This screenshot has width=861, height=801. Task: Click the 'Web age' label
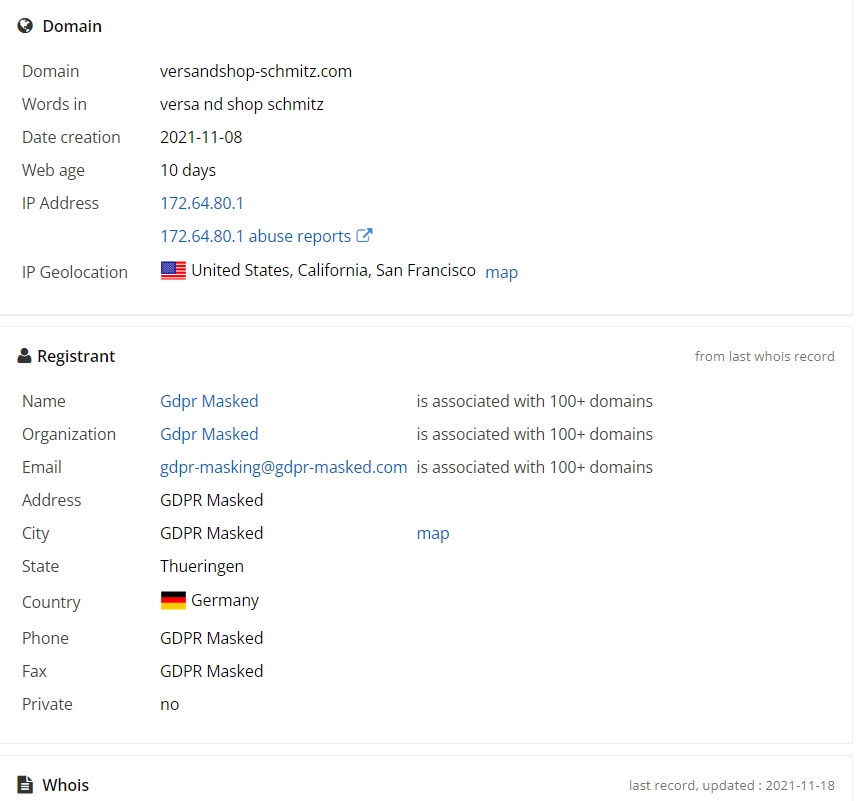(x=53, y=171)
